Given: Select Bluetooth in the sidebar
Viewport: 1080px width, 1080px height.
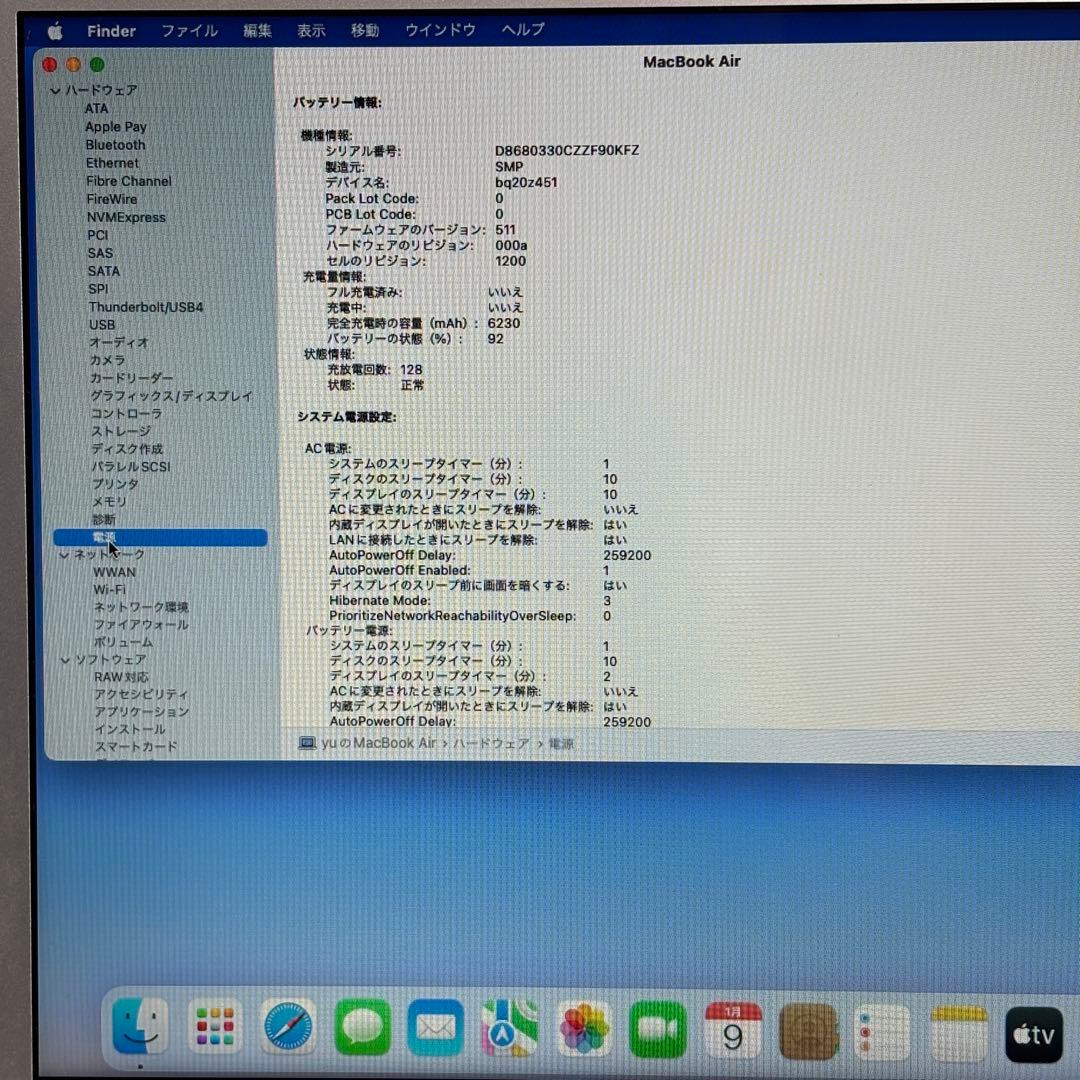Looking at the screenshot, I should click(x=115, y=144).
